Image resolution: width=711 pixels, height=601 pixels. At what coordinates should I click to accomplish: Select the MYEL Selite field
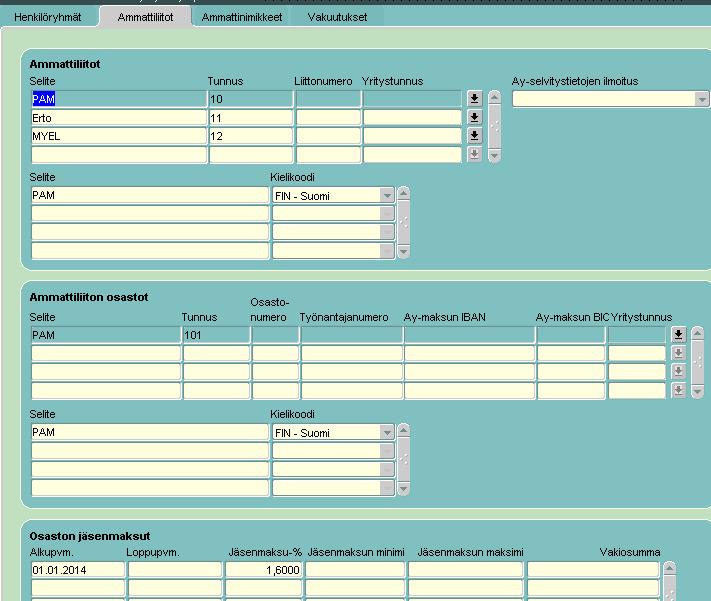point(119,136)
